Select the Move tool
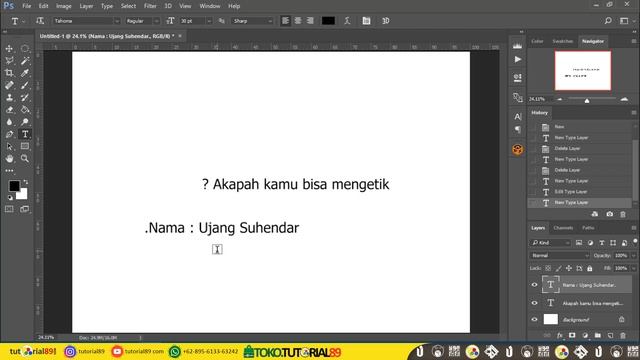Image resolution: width=640 pixels, height=360 pixels. [x=9, y=49]
